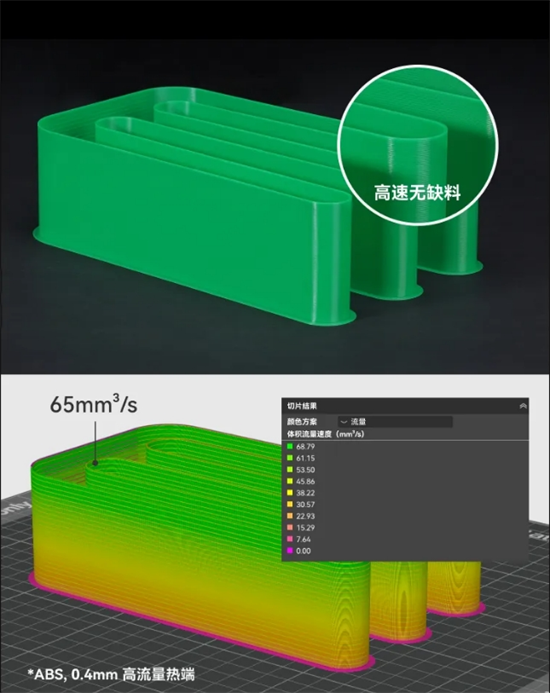Click the 颜色方案 label

[302, 422]
